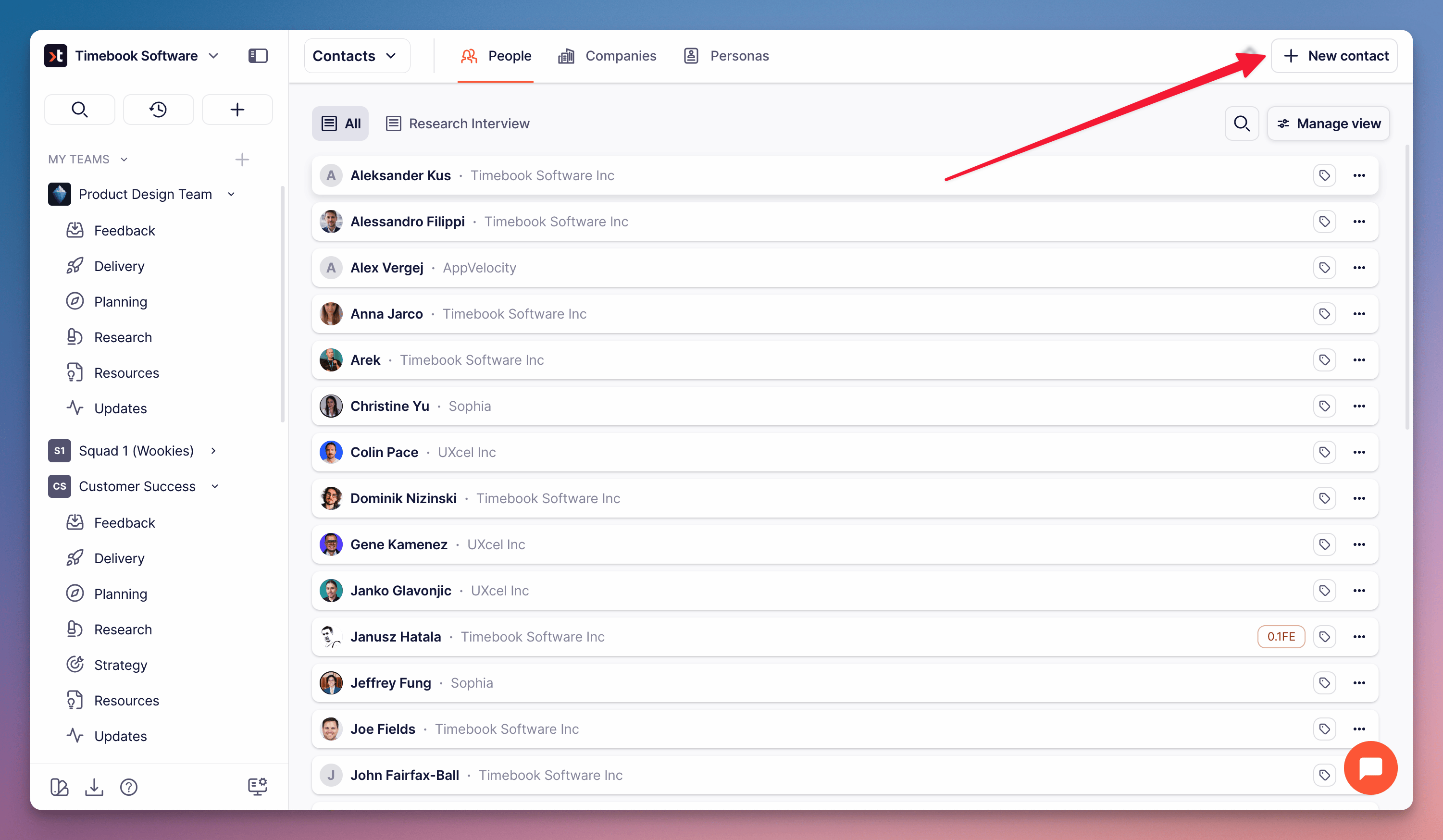Open Janusz Hatala's 0.1FE tag
1443x840 pixels.
coord(1281,637)
